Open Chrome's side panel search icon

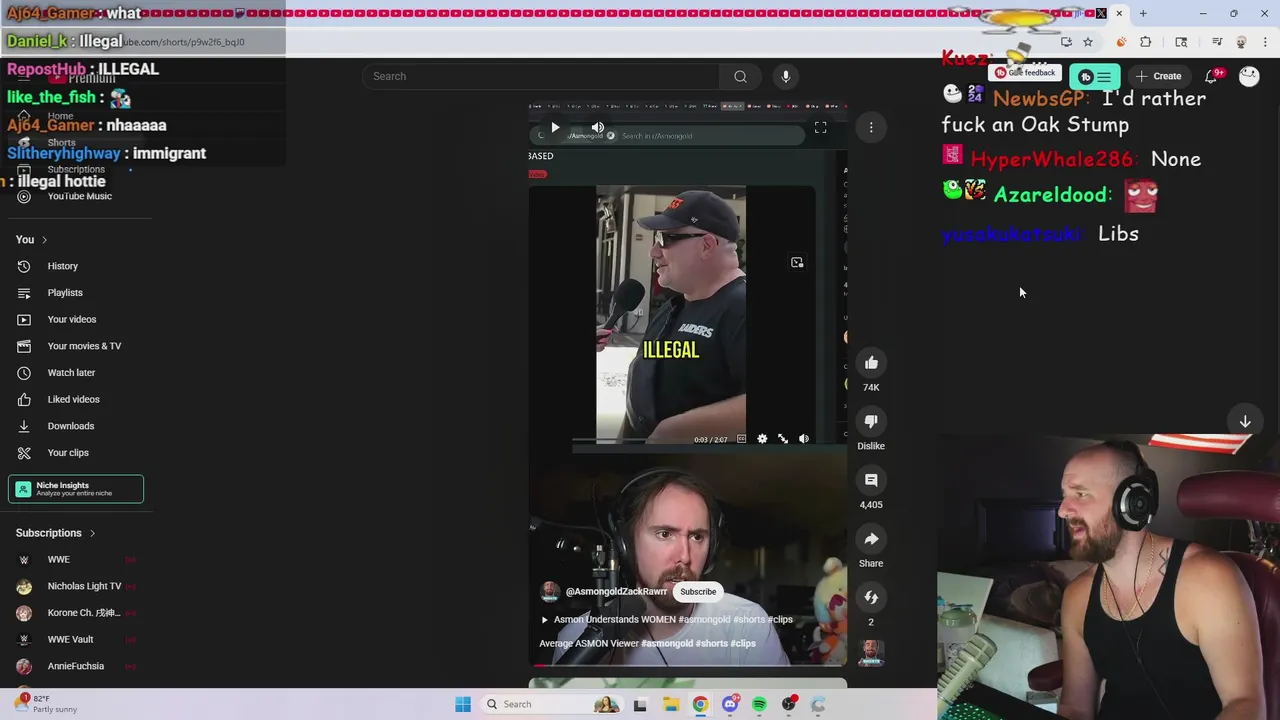point(1181,42)
